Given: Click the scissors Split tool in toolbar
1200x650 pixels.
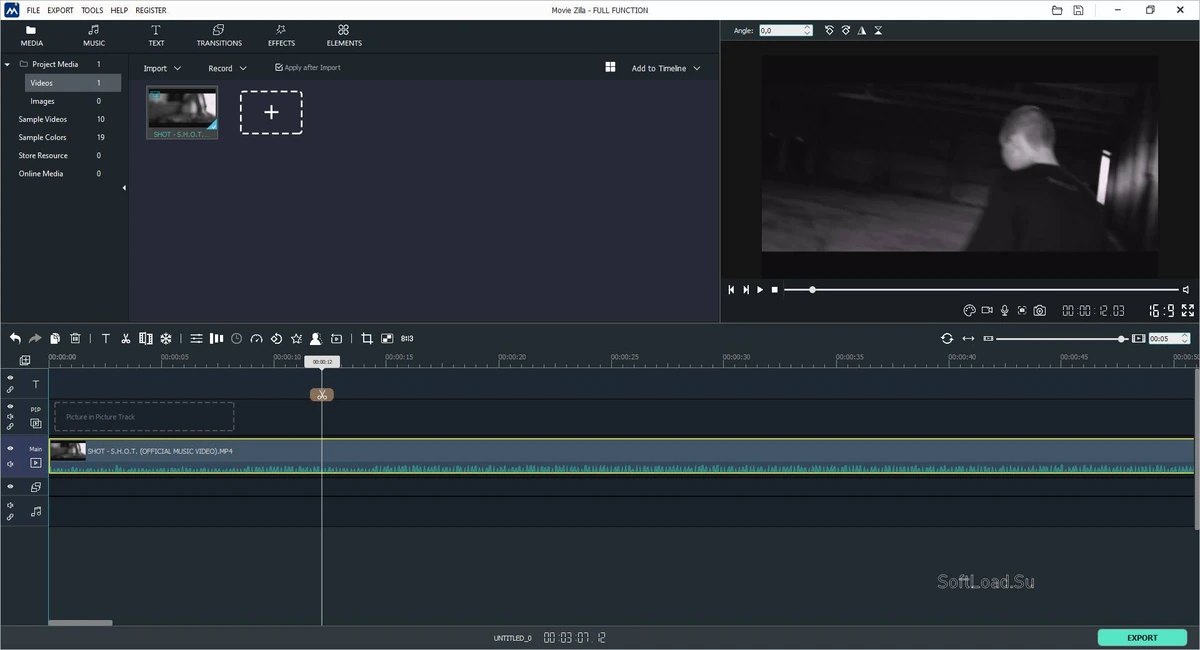Looking at the screenshot, I should [126, 338].
